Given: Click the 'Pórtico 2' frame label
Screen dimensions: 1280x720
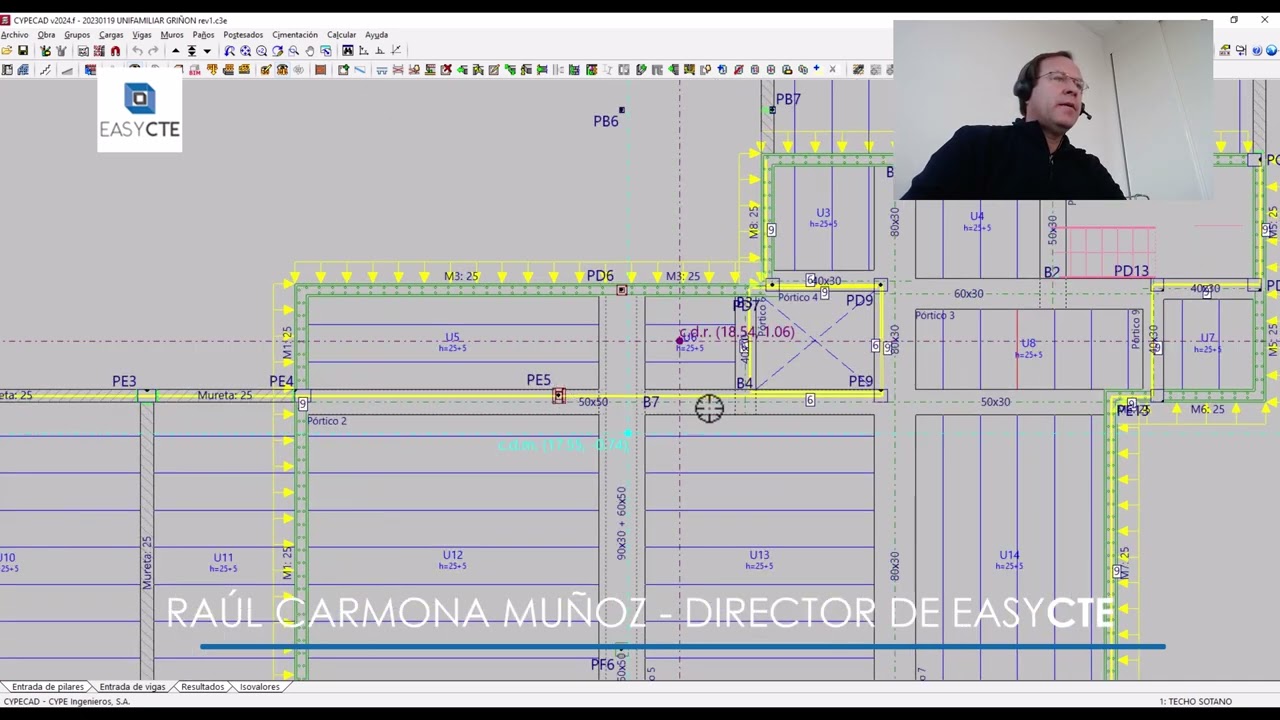Looking at the screenshot, I should click(326, 421).
